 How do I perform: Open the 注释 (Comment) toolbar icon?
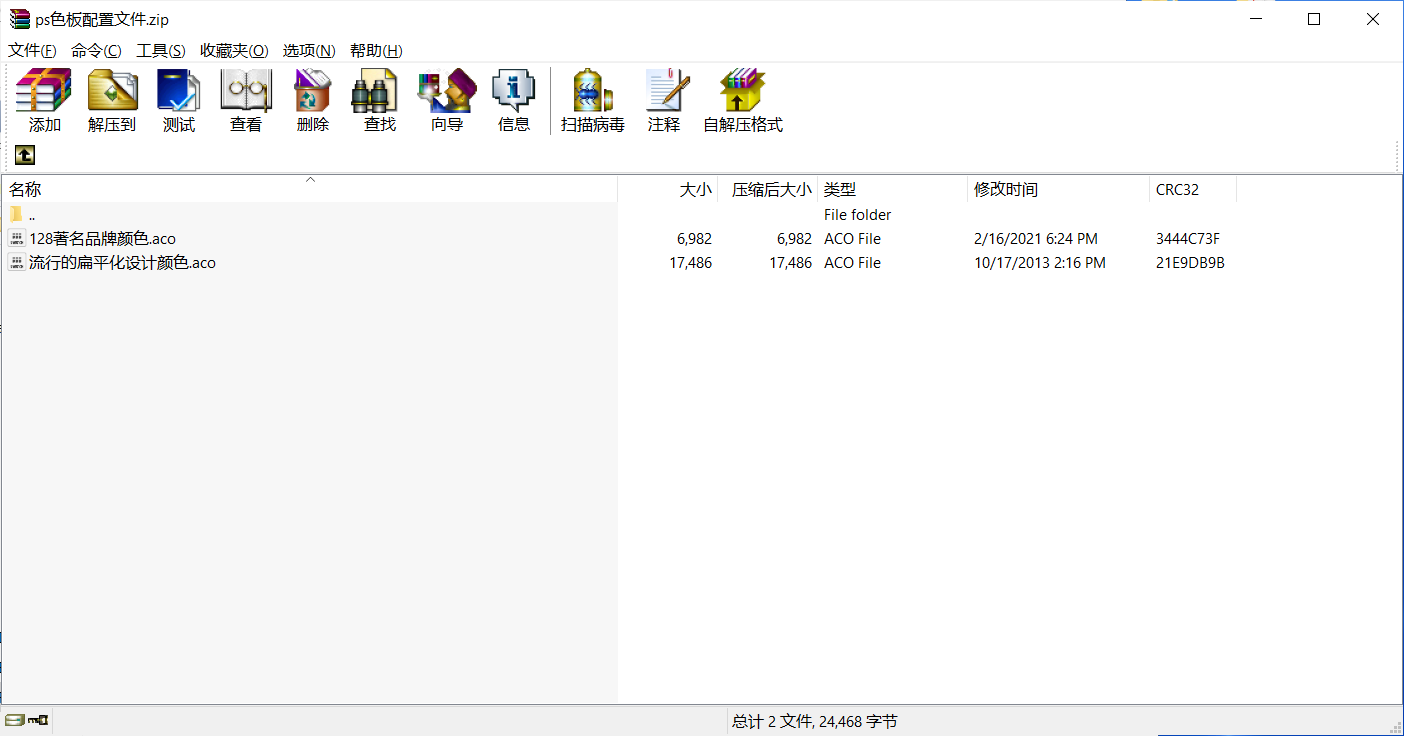pyautogui.click(x=664, y=100)
